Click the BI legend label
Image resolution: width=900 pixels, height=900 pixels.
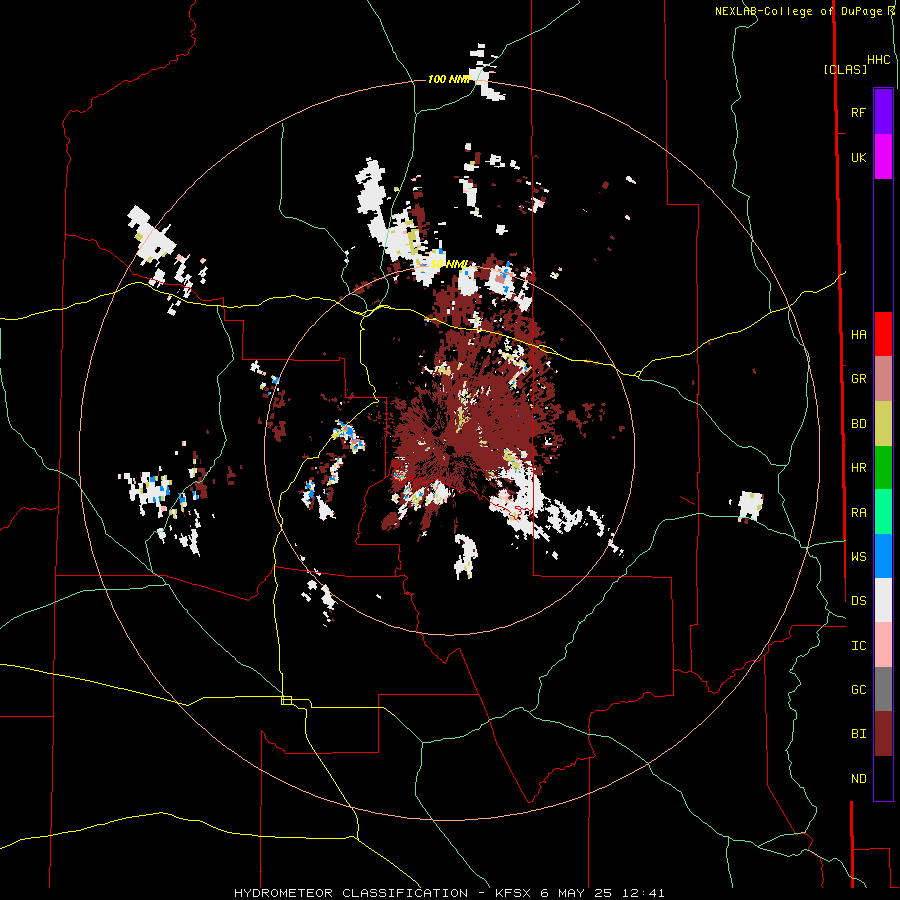(858, 734)
